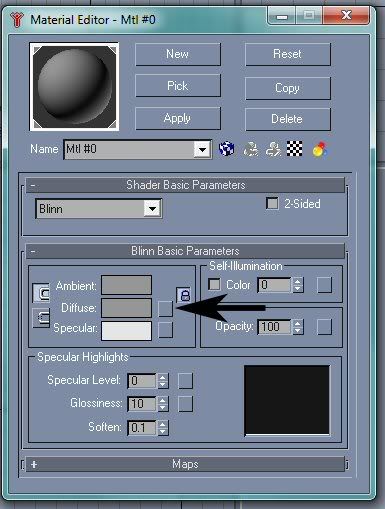Click the Put Material to Scene icon

[x=251, y=149]
